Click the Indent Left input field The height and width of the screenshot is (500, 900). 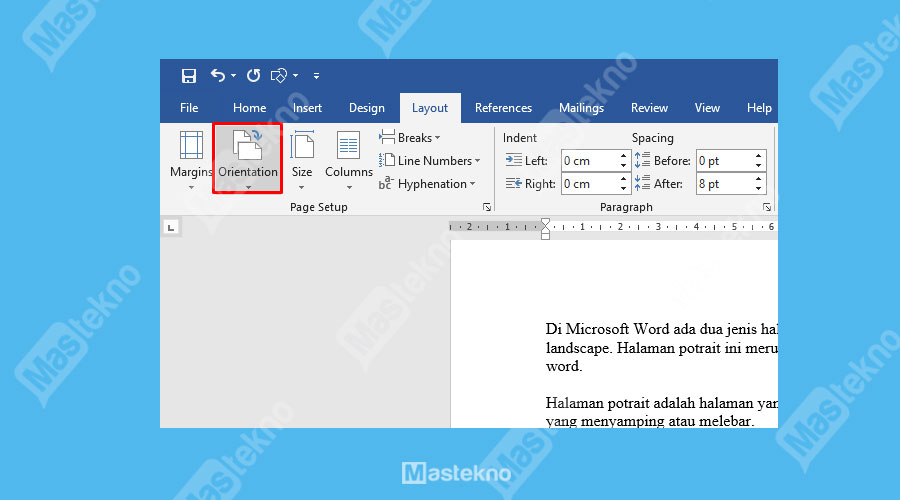click(x=589, y=161)
